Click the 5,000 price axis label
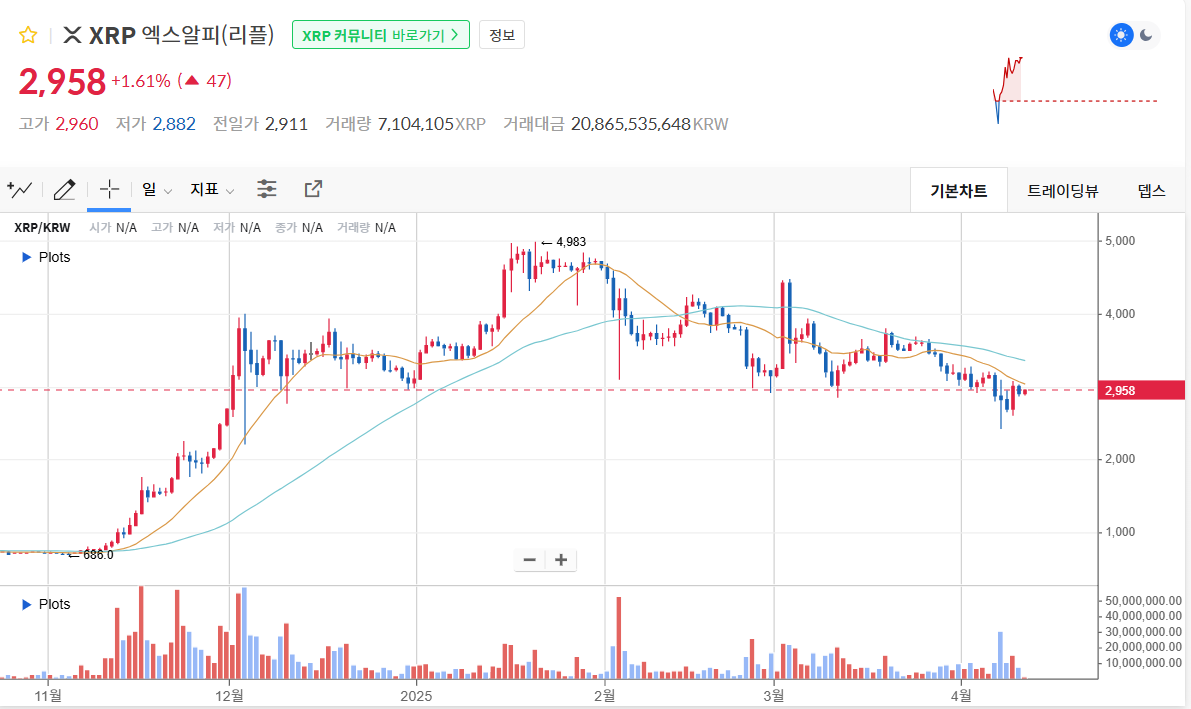The width and height of the screenshot is (1191, 709). (1120, 241)
